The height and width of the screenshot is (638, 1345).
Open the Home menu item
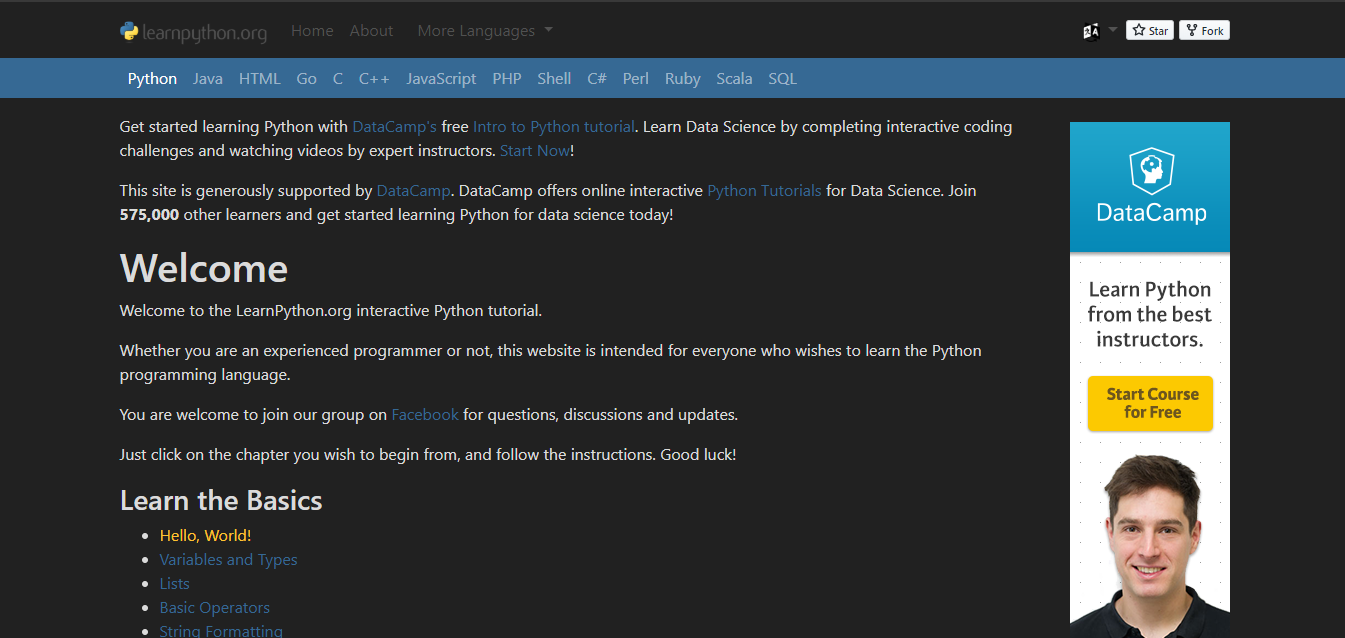[312, 30]
